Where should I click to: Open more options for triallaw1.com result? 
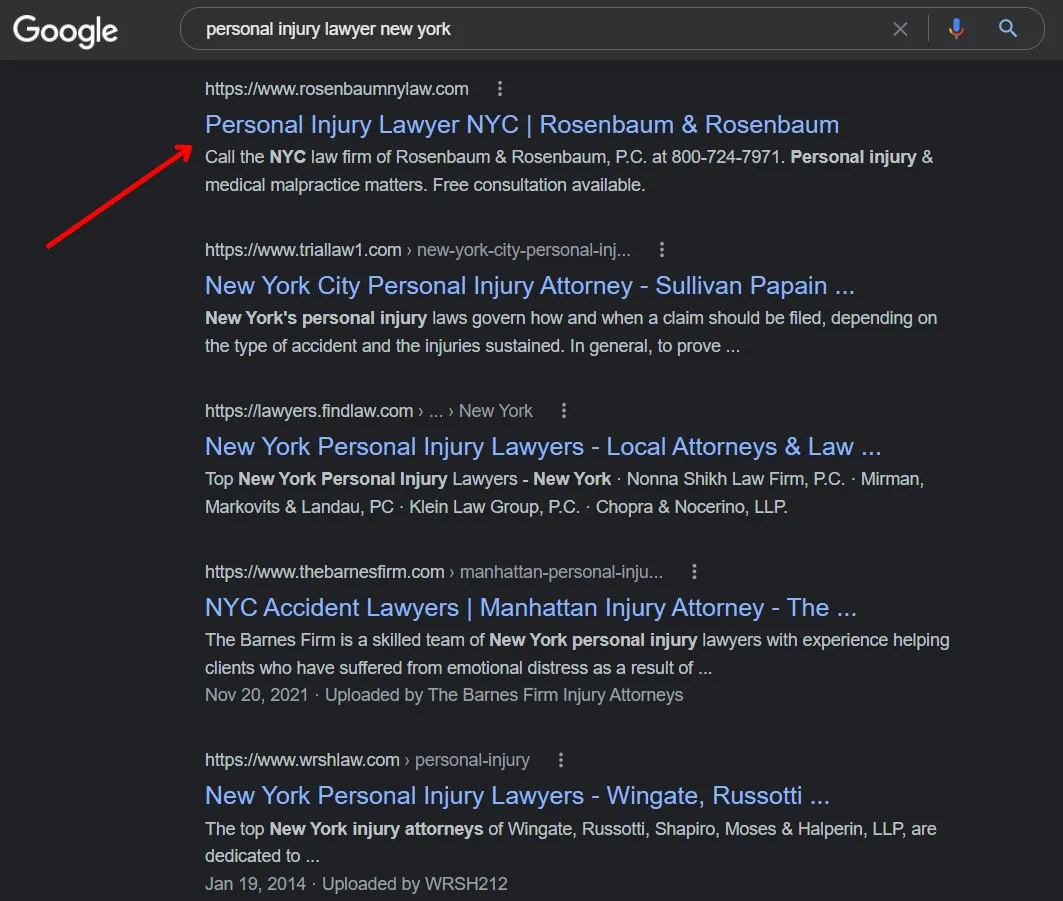[x=662, y=250]
